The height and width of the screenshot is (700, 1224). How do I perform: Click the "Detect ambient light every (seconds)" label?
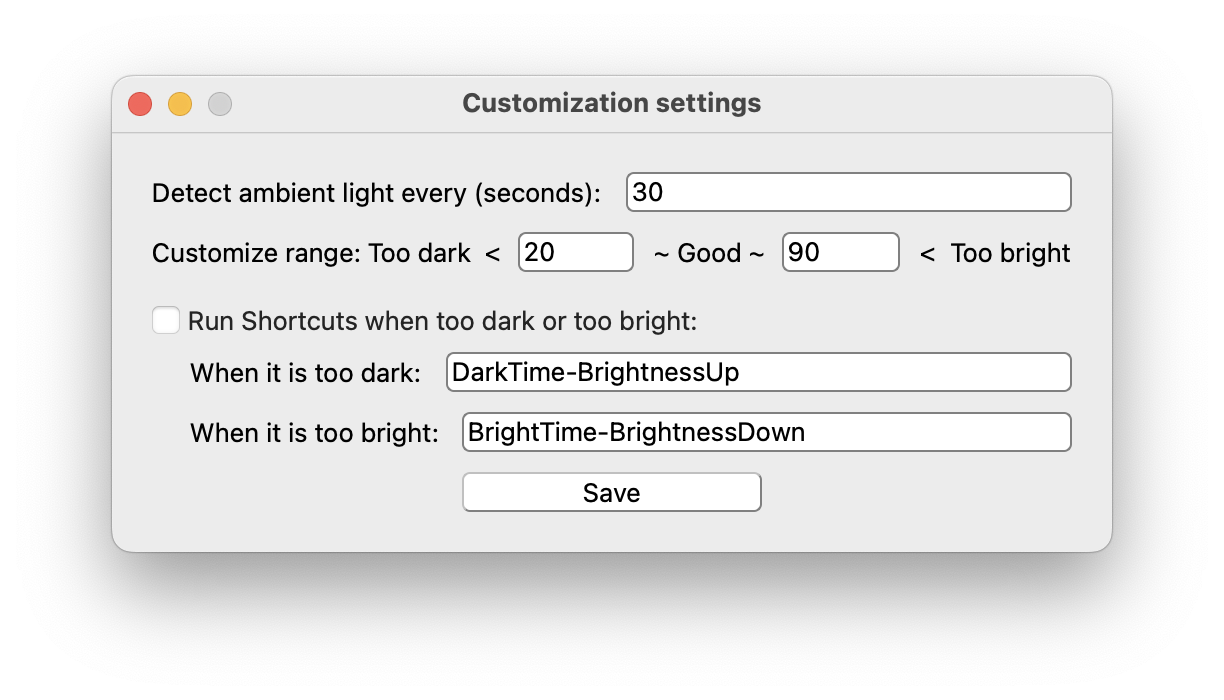pyautogui.click(x=376, y=193)
